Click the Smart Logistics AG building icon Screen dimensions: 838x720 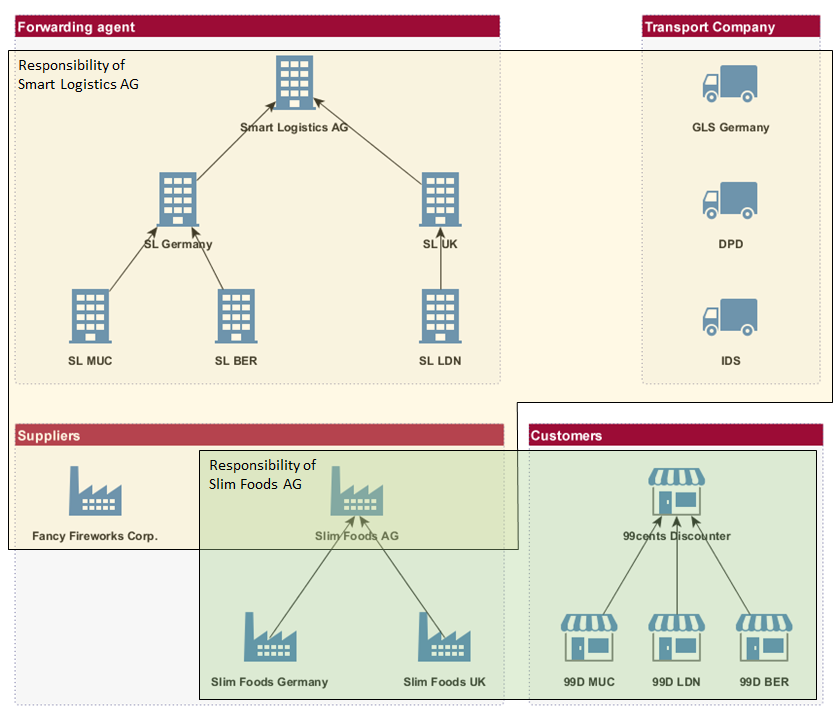(294, 82)
